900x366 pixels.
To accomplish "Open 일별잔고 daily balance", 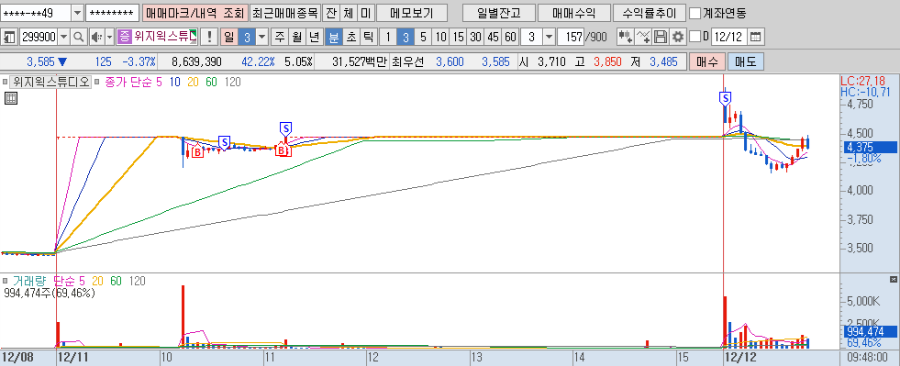I will click(498, 13).
